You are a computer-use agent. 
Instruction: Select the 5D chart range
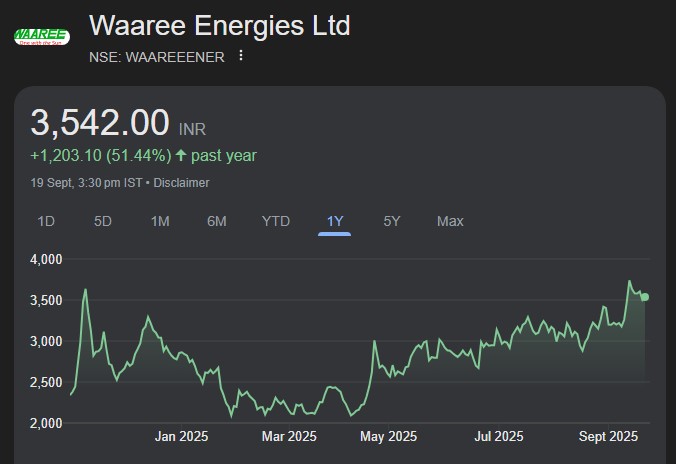tap(103, 221)
